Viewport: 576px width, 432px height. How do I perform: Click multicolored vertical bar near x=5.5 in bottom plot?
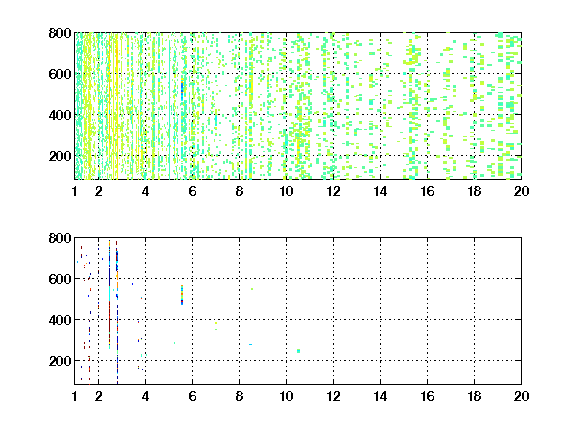tap(182, 295)
